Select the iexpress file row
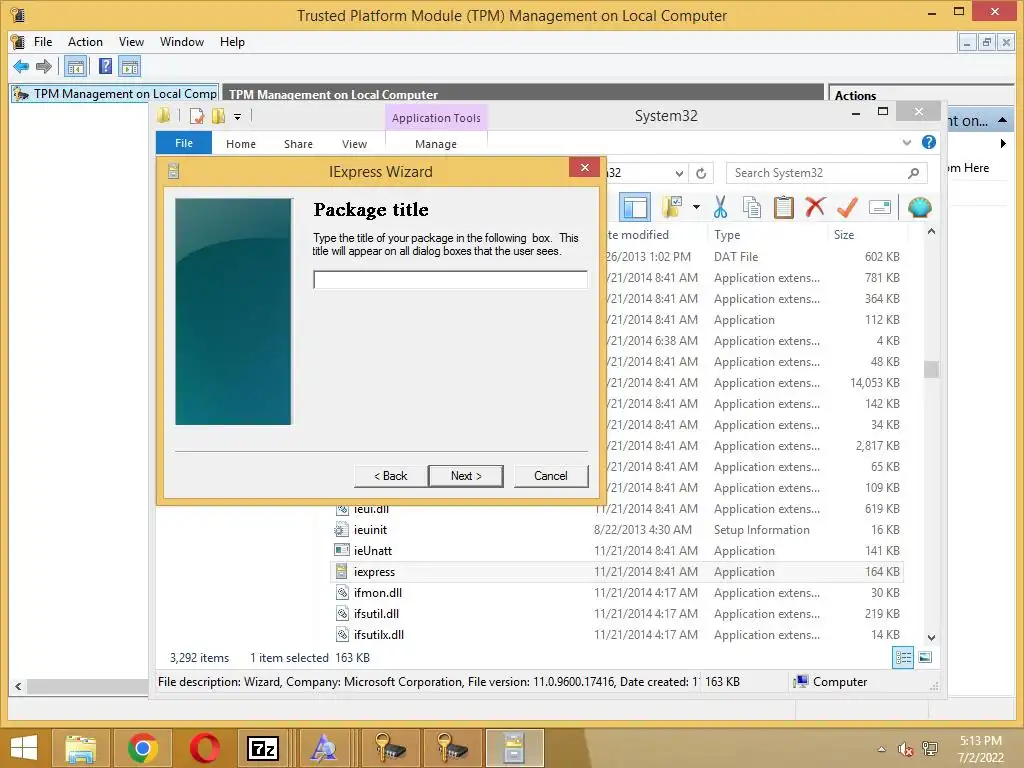 tap(617, 571)
